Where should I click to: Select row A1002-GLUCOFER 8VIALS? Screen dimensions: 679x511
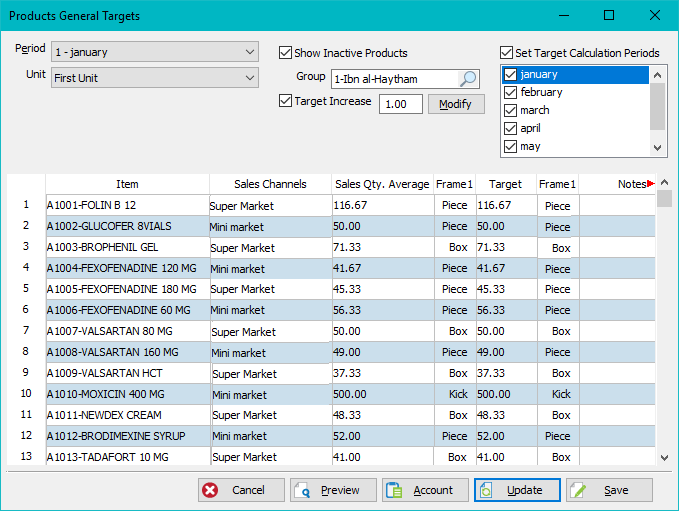(x=128, y=226)
